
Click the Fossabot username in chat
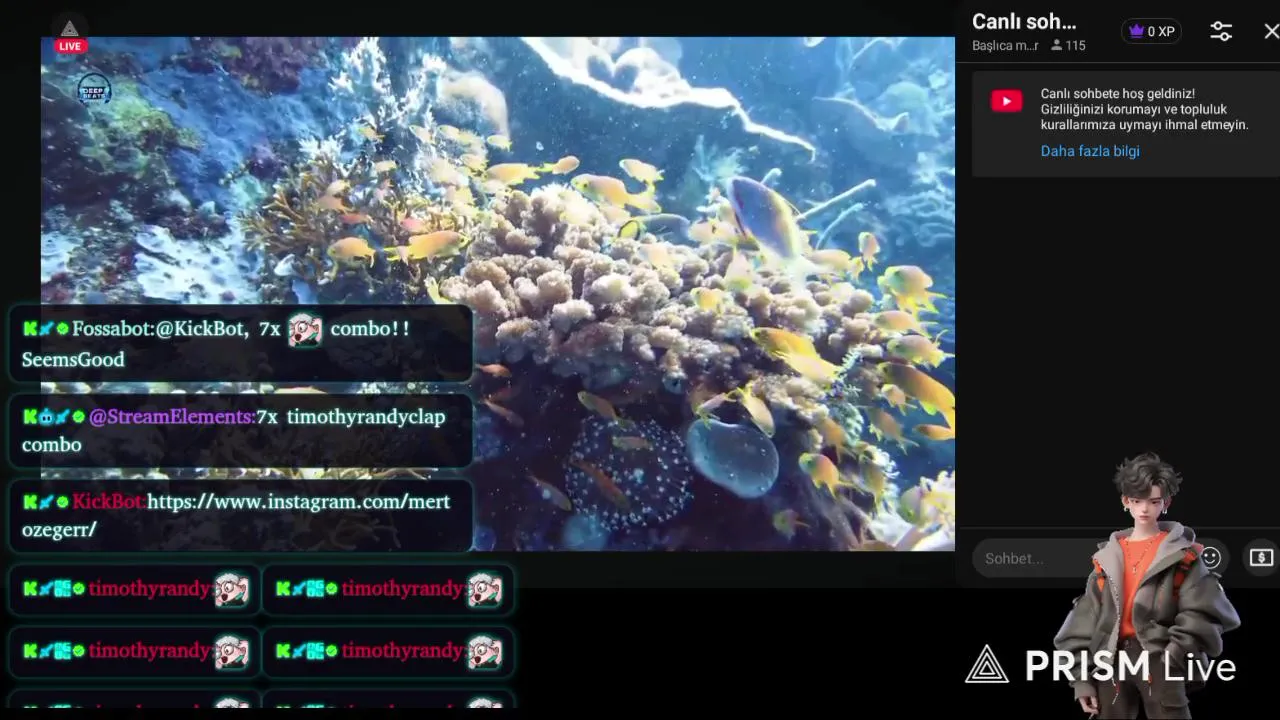112,329
